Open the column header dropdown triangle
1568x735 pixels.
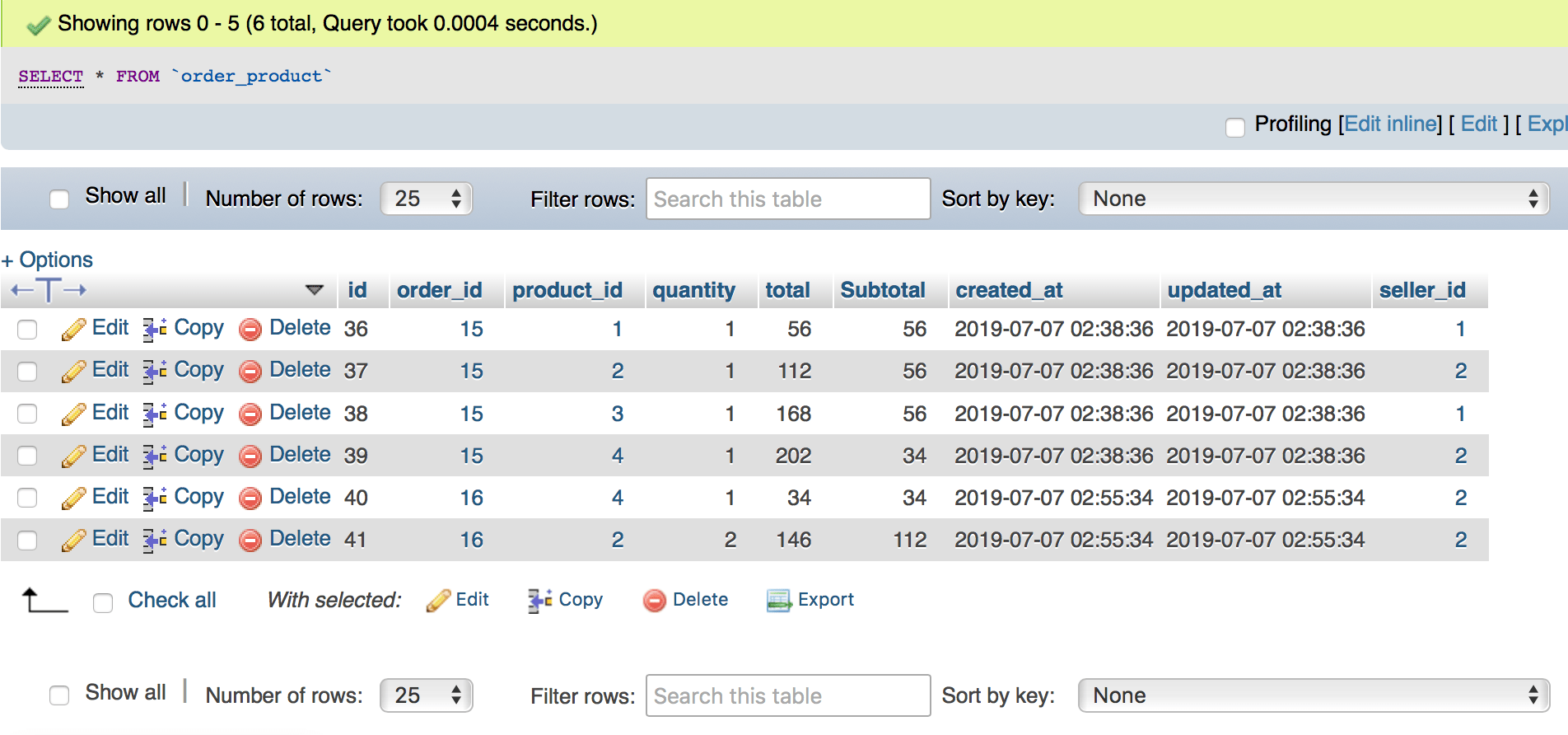[315, 290]
